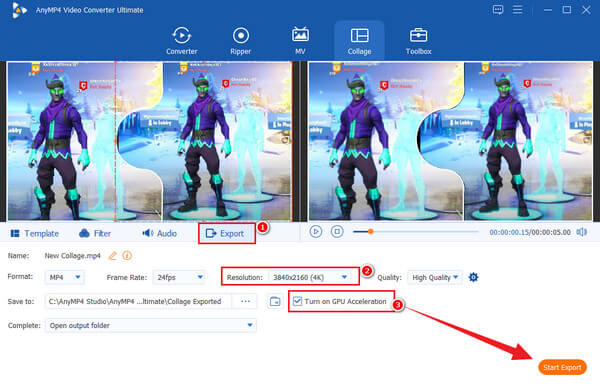The width and height of the screenshot is (600, 388).
Task: Click the output preview image
Action: [x=450, y=141]
